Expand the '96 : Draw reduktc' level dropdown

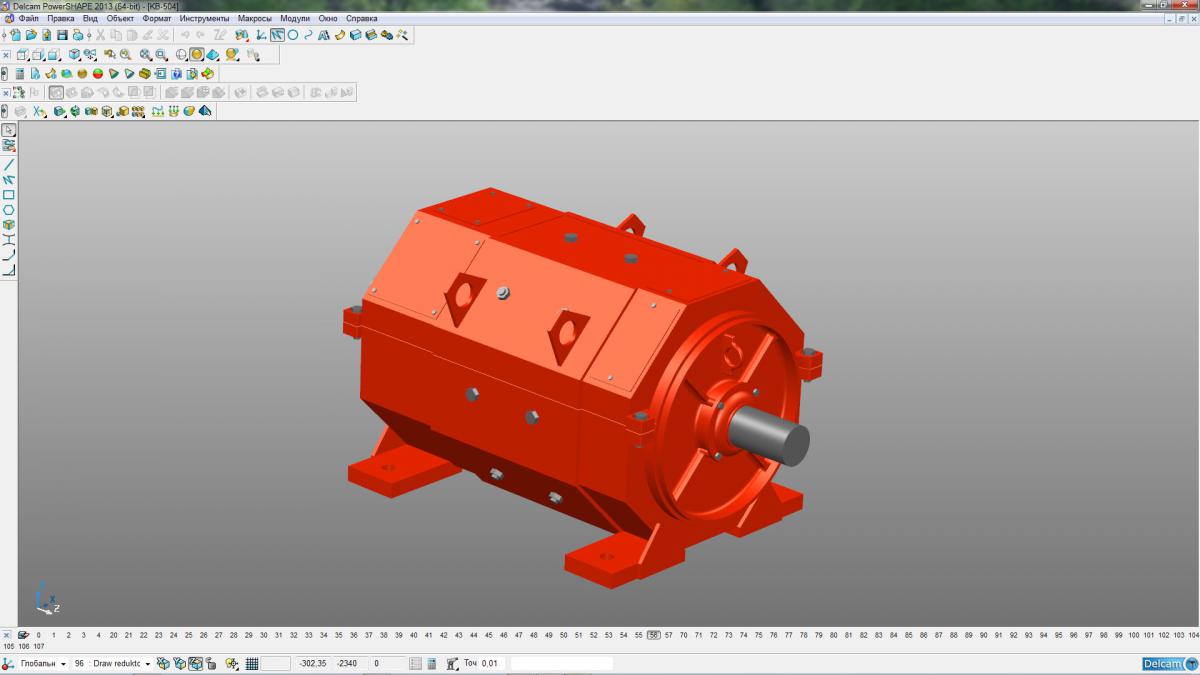148,663
